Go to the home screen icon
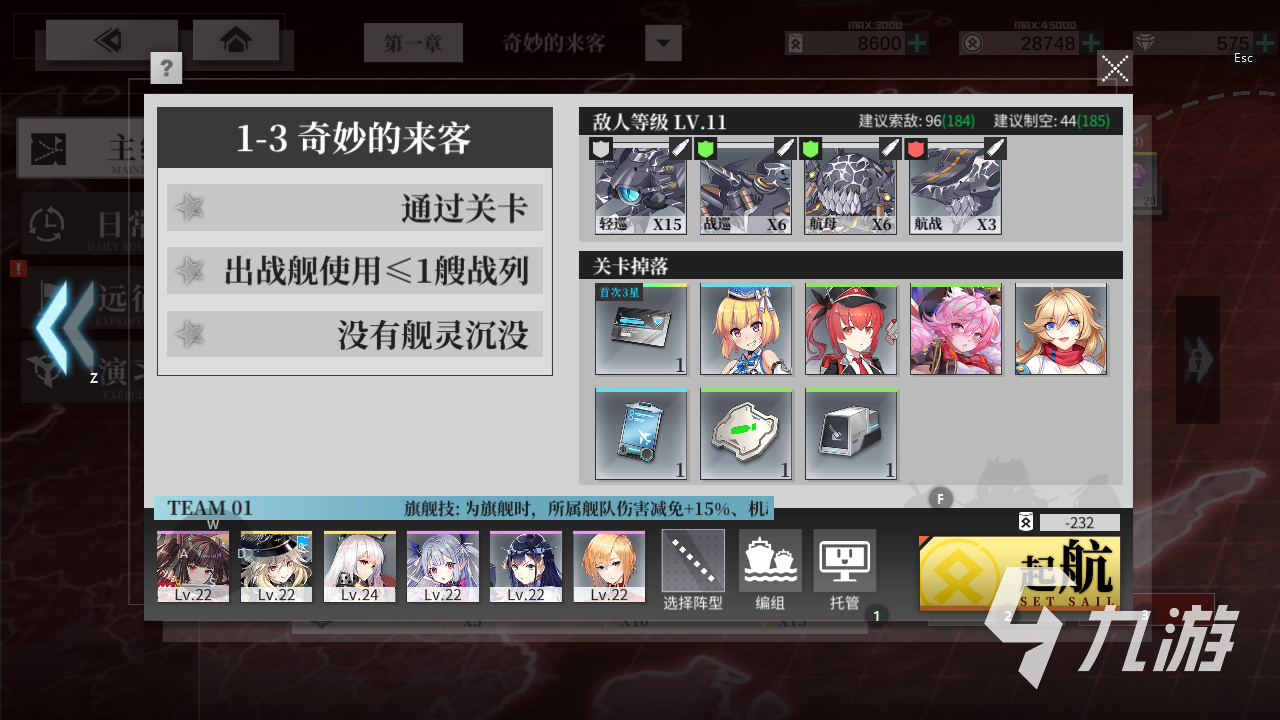 click(x=235, y=40)
